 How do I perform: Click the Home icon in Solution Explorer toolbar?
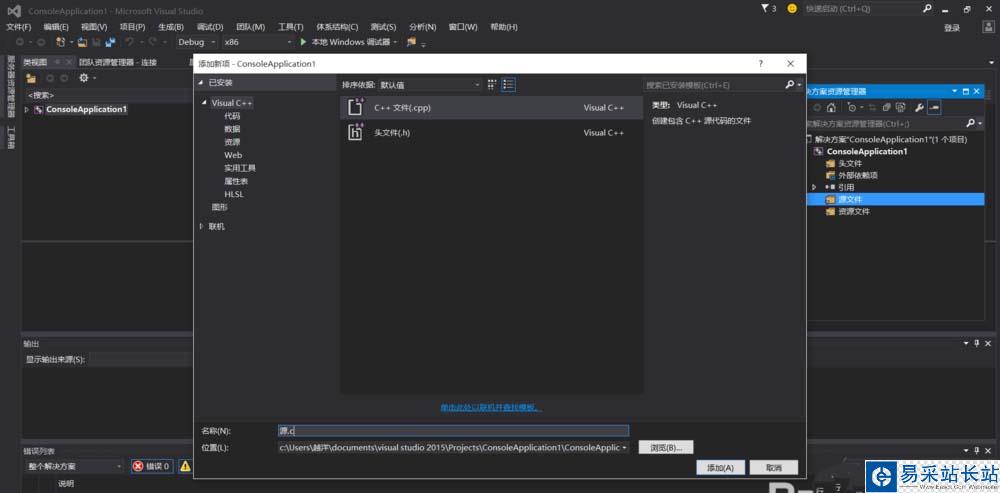(x=831, y=107)
